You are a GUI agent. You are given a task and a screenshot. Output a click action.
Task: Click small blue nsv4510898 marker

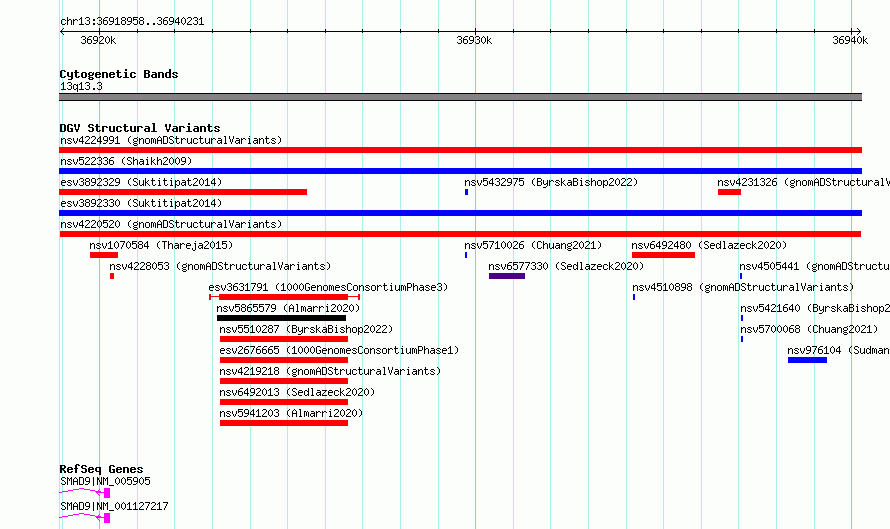click(634, 297)
